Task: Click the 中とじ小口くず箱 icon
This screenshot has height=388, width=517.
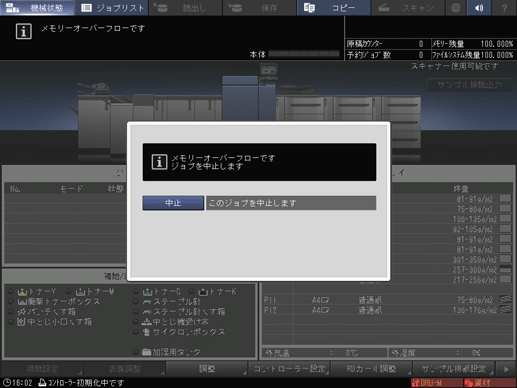Action: (x=21, y=322)
